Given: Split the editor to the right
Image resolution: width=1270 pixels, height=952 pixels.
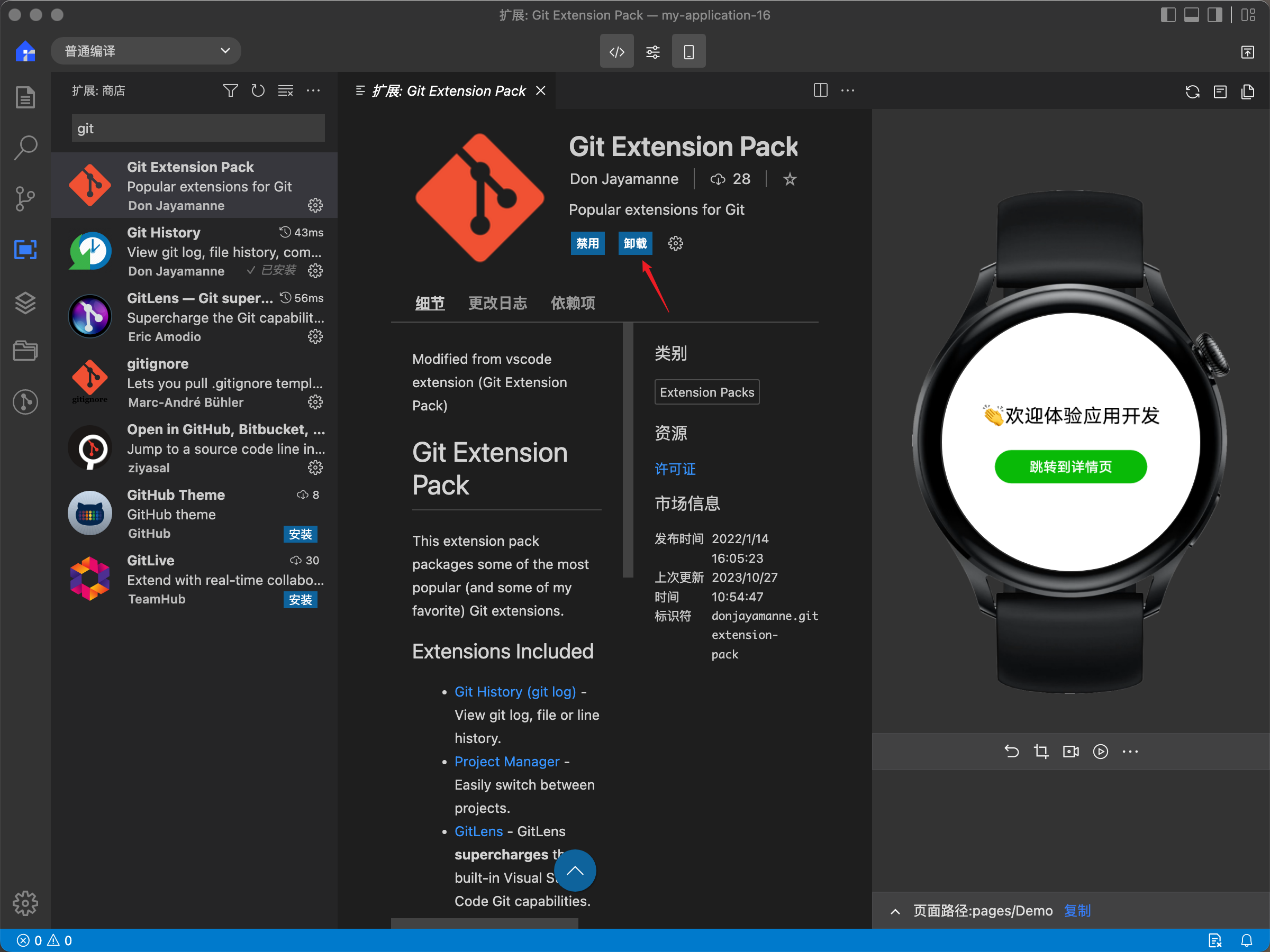Looking at the screenshot, I should pyautogui.click(x=820, y=90).
